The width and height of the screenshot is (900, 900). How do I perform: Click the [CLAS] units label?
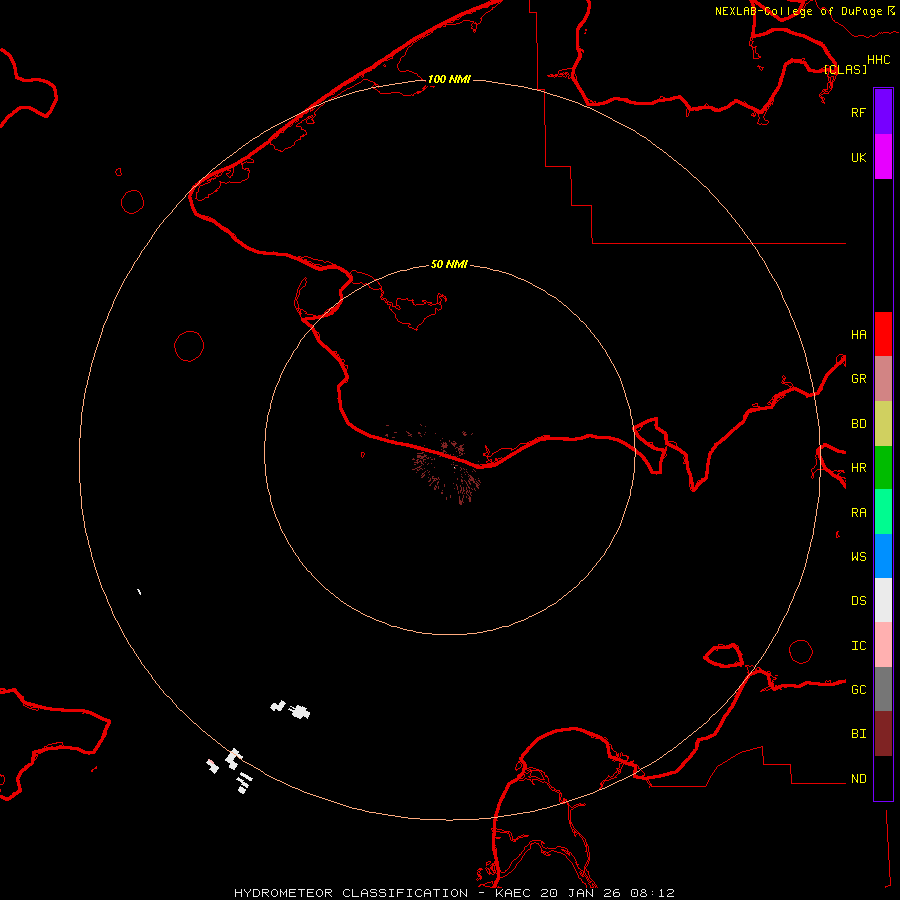[x=845, y=70]
